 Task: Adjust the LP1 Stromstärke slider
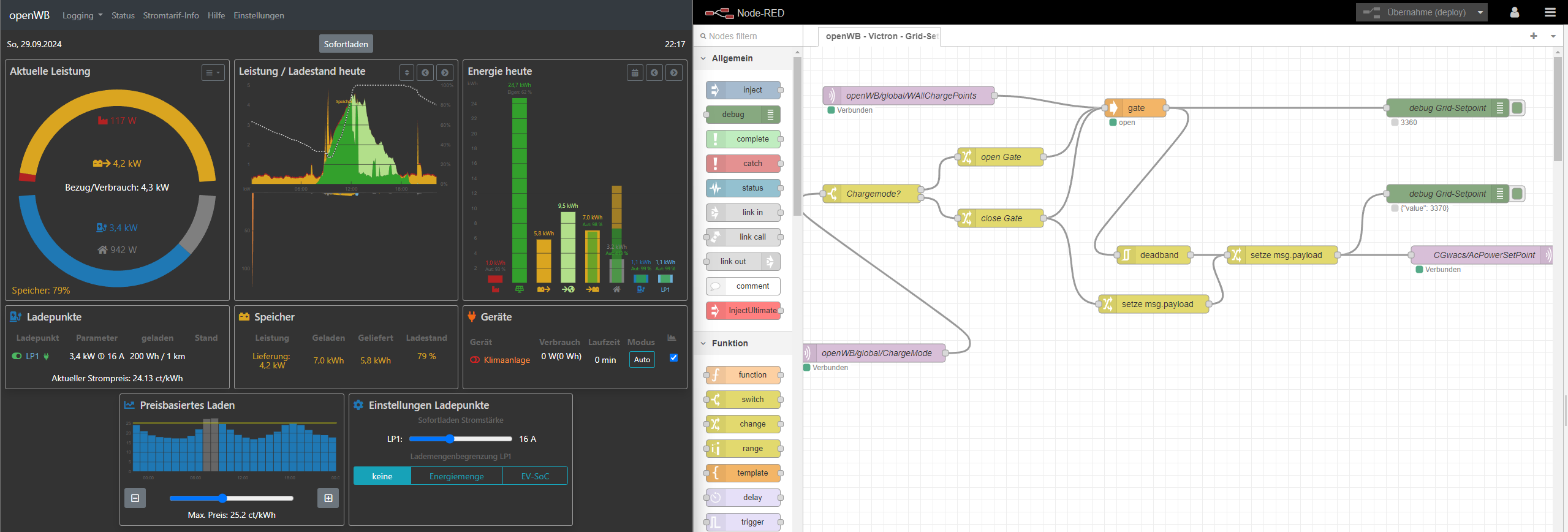coord(450,439)
